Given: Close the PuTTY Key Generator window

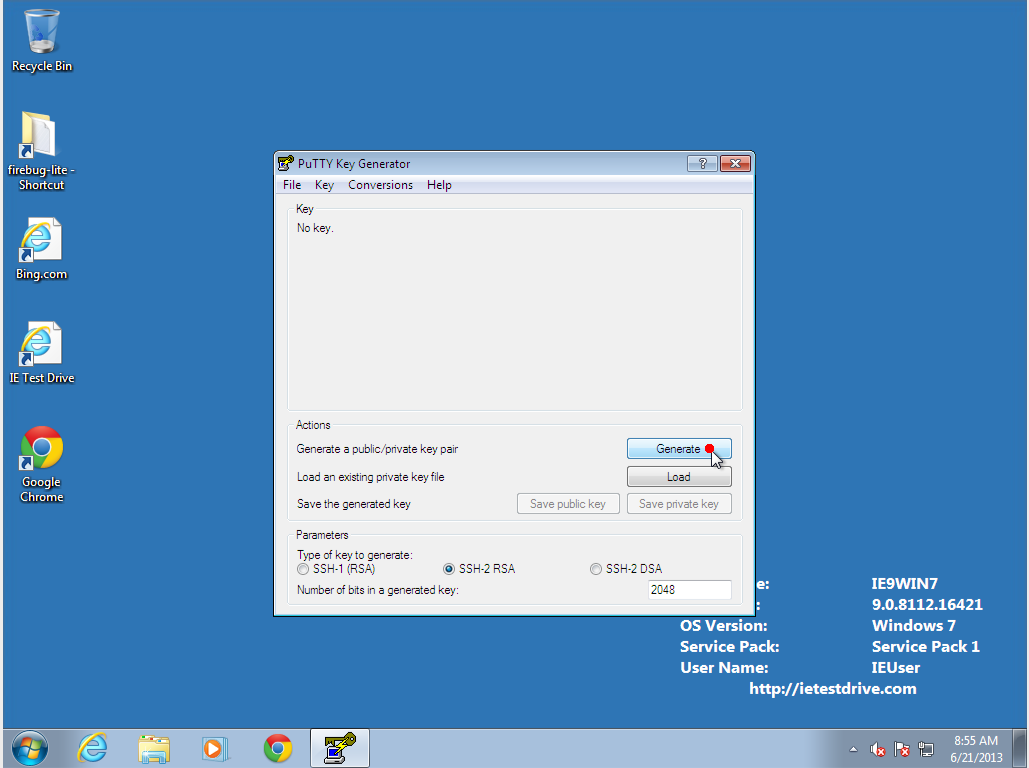Looking at the screenshot, I should [735, 163].
